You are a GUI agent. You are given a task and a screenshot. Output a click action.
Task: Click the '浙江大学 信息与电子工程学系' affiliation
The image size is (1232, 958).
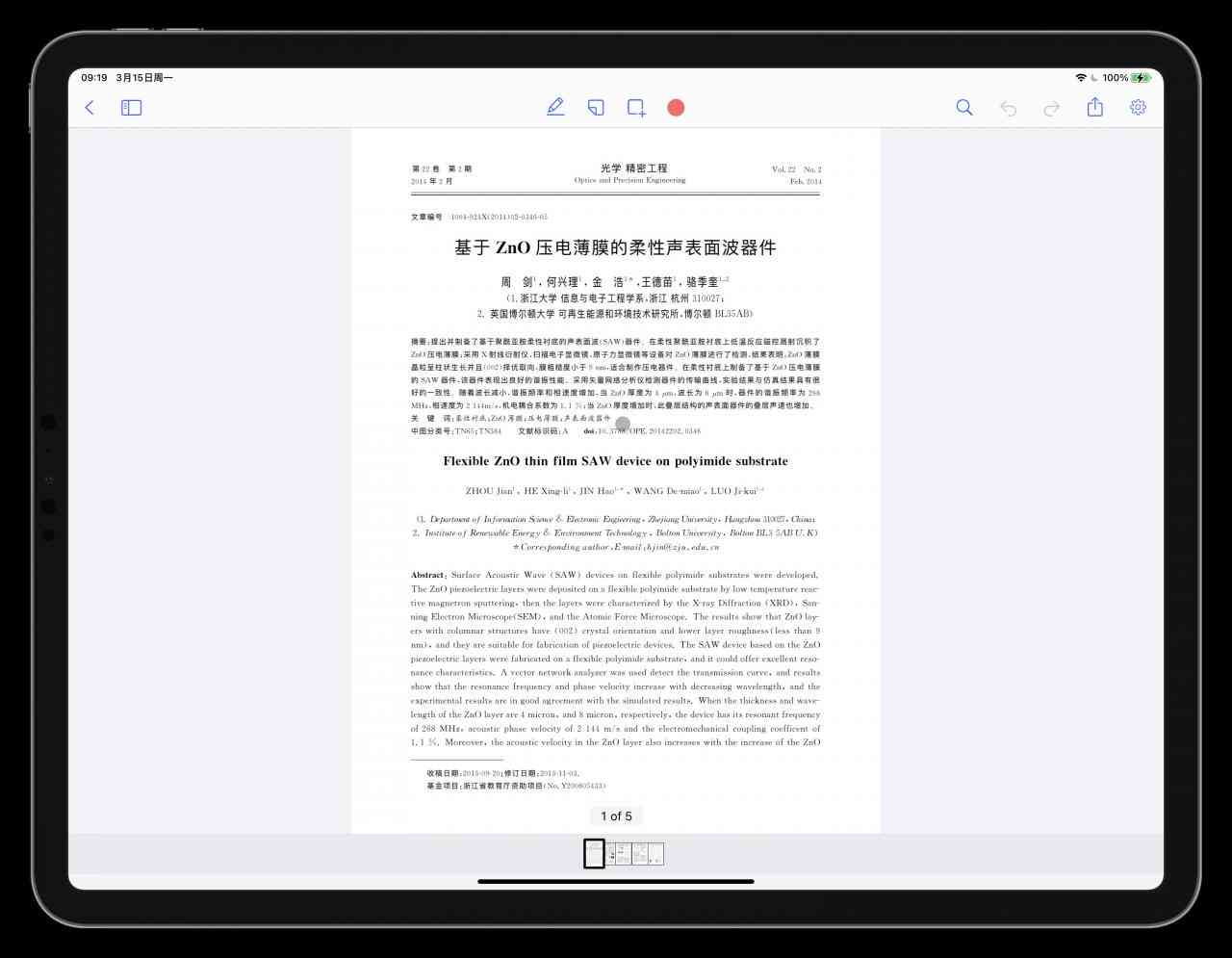point(615,299)
